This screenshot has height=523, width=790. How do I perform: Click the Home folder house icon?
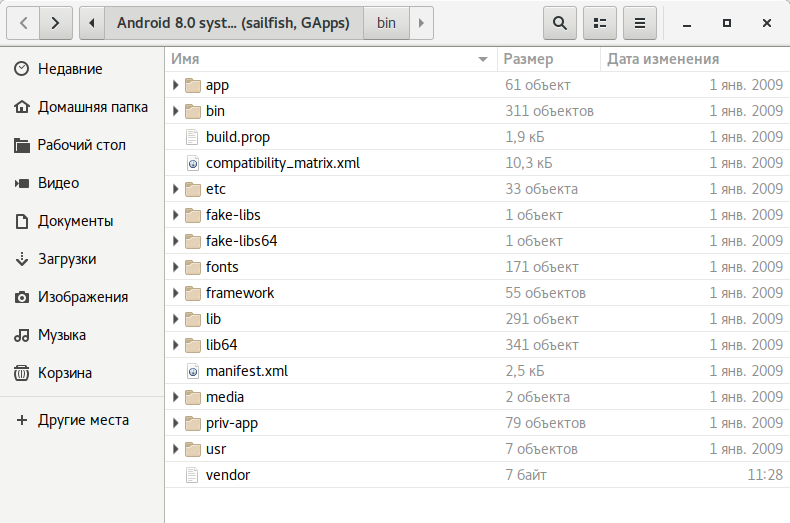tap(21, 107)
